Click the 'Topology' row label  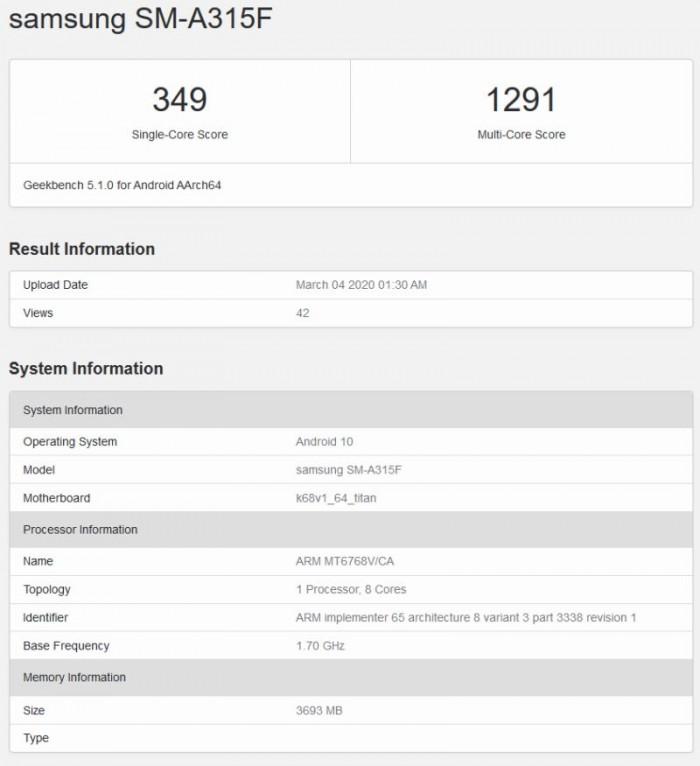point(47,590)
